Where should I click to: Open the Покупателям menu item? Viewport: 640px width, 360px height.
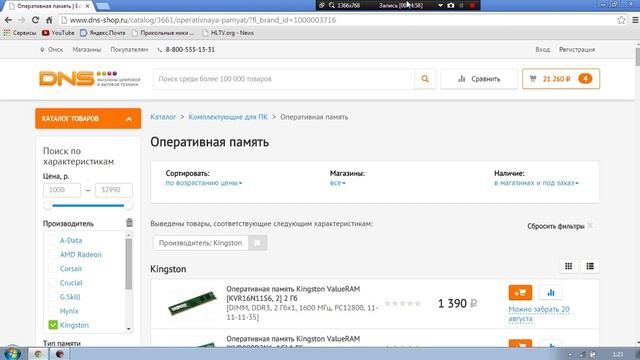(x=129, y=49)
